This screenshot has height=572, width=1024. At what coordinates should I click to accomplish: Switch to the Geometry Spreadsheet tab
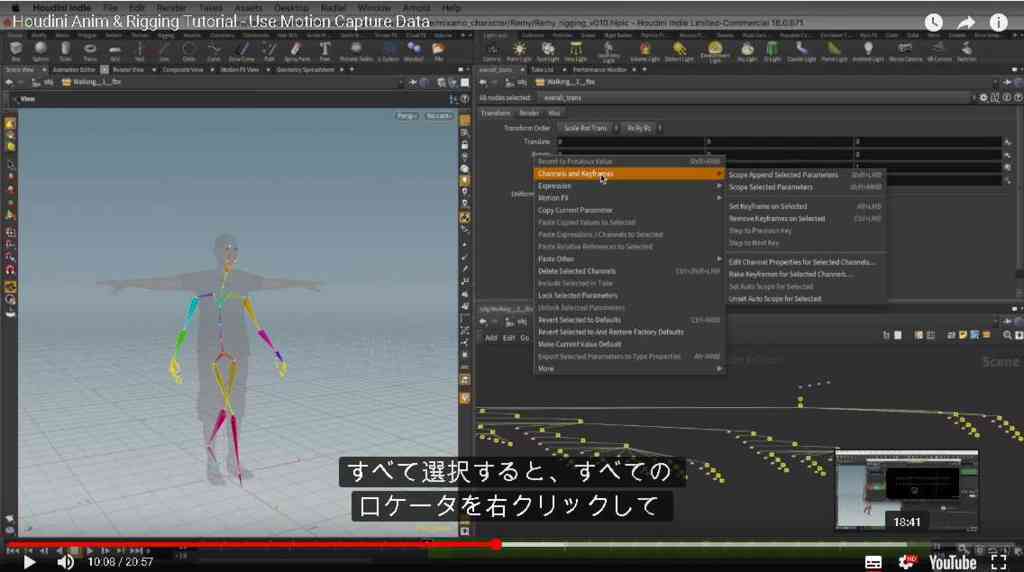pos(307,69)
